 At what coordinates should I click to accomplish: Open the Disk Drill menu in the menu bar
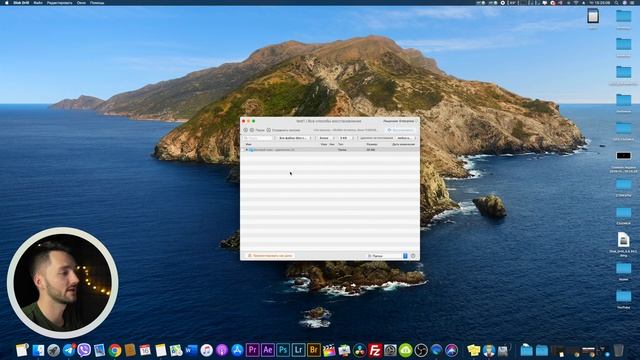21,2
